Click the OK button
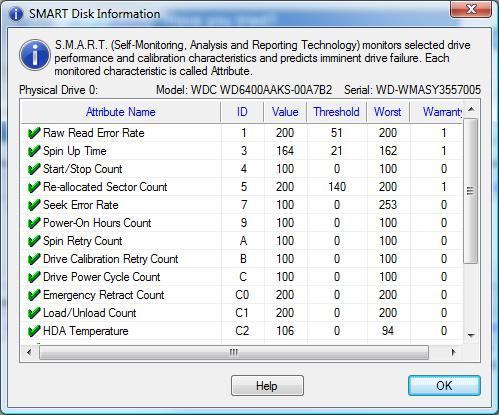Viewport: 499px width, 415px height. [x=444, y=386]
